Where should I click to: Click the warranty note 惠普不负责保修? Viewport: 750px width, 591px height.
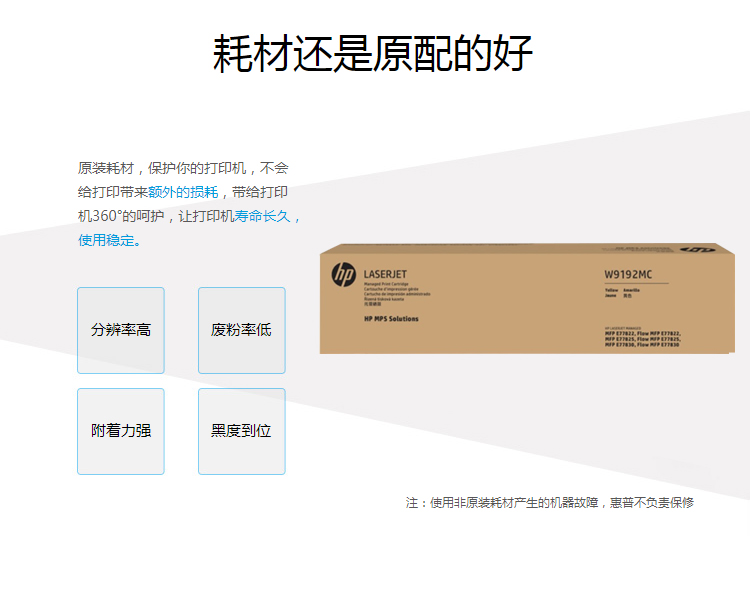pyautogui.click(x=652, y=503)
